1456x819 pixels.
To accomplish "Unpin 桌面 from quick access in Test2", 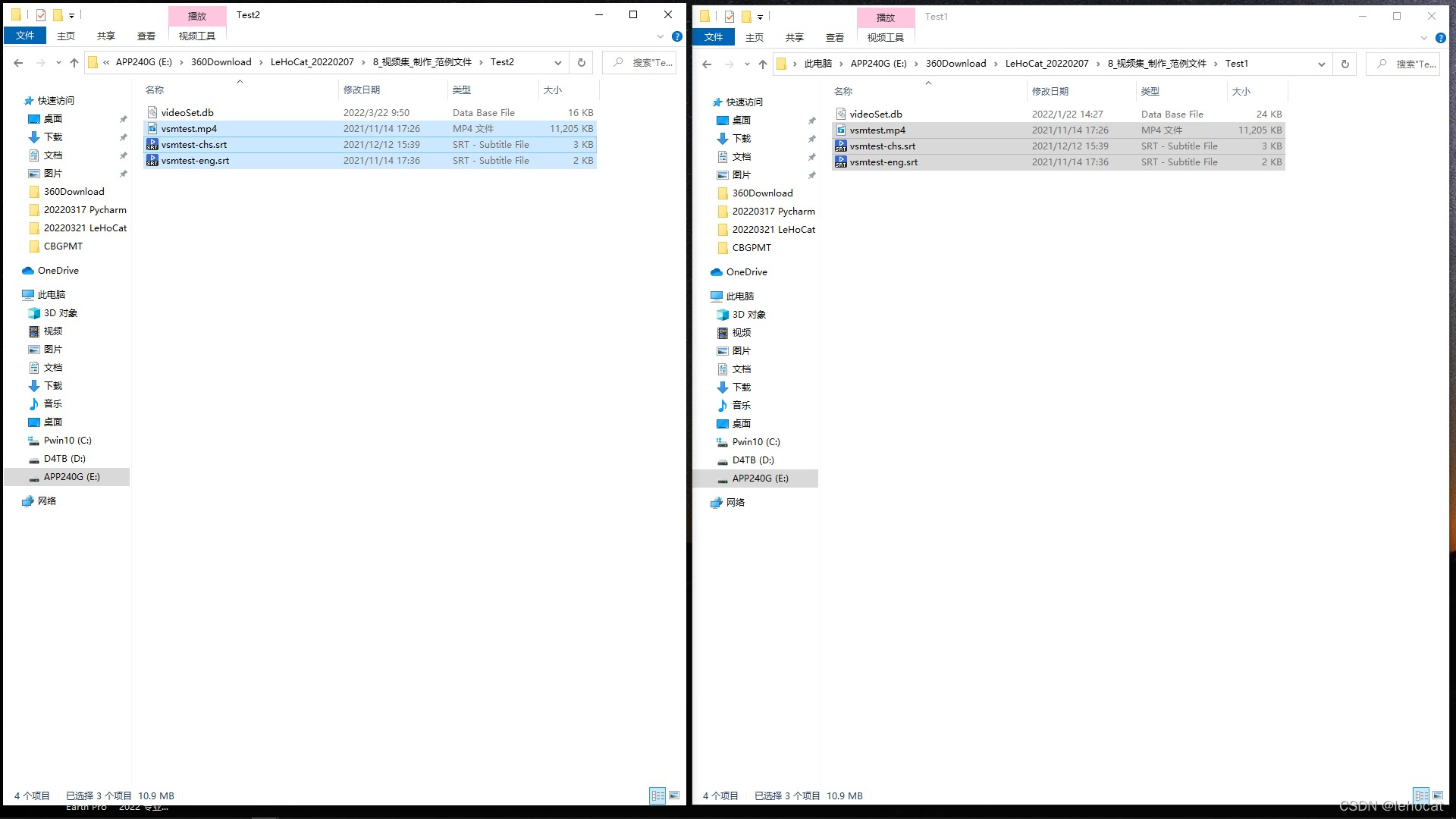I will 123,119.
